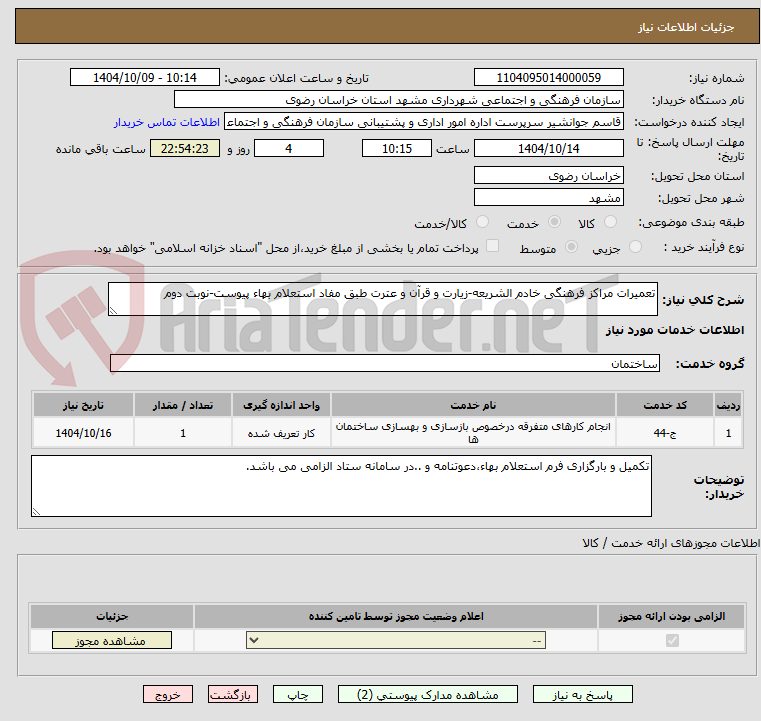Click the مشاهده مجوز button

coord(112,640)
